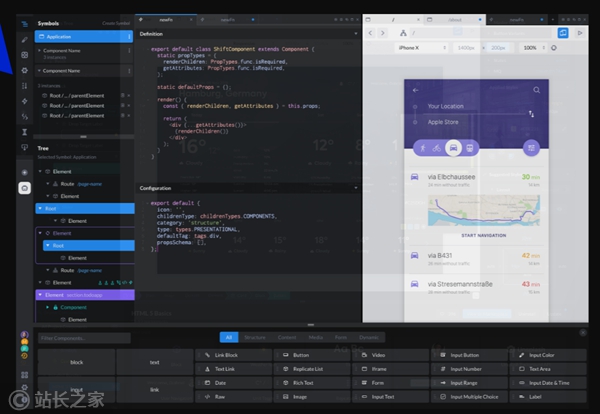Image resolution: width=600 pixels, height=414 pixels.
Task: Click the search icon in phone preview
Action: (537, 90)
